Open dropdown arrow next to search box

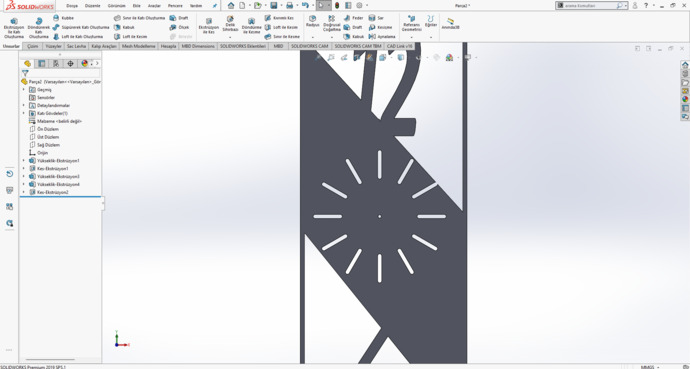(x=626, y=6)
